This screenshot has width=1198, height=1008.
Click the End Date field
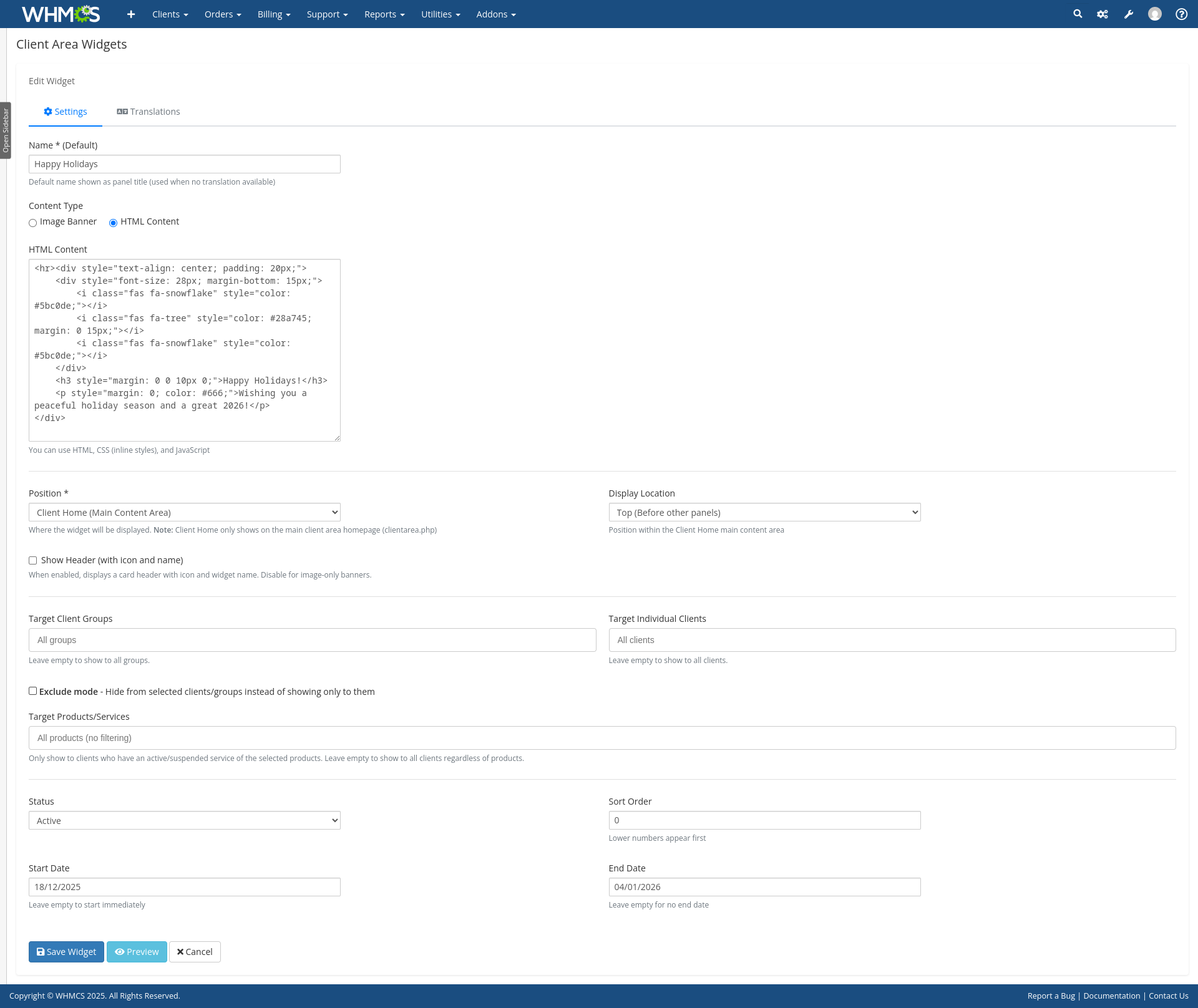[x=764, y=887]
